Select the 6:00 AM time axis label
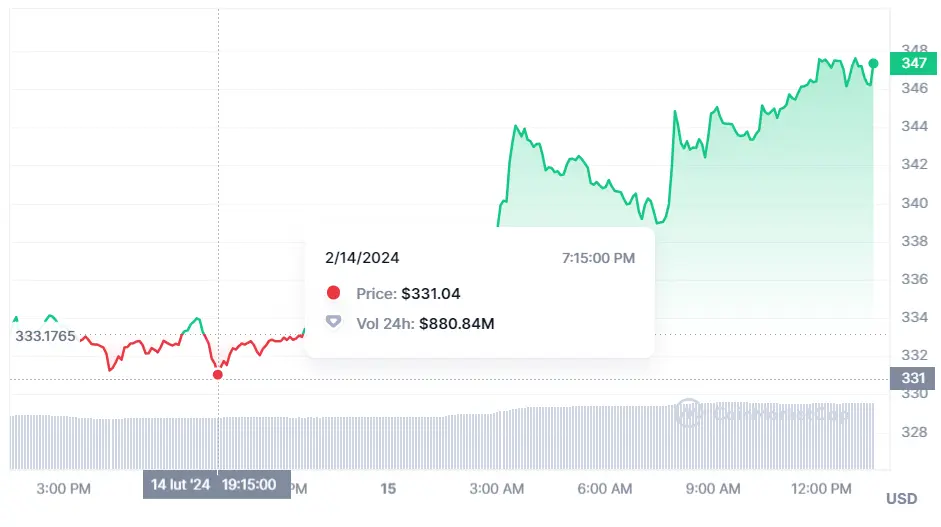This screenshot has width=941, height=527. [x=605, y=488]
